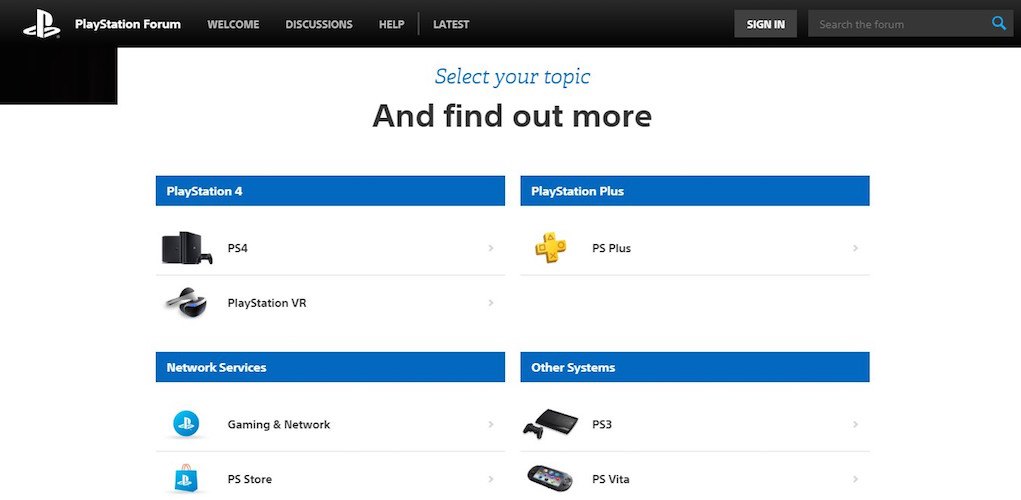Go to the Latest page

pyautogui.click(x=451, y=24)
